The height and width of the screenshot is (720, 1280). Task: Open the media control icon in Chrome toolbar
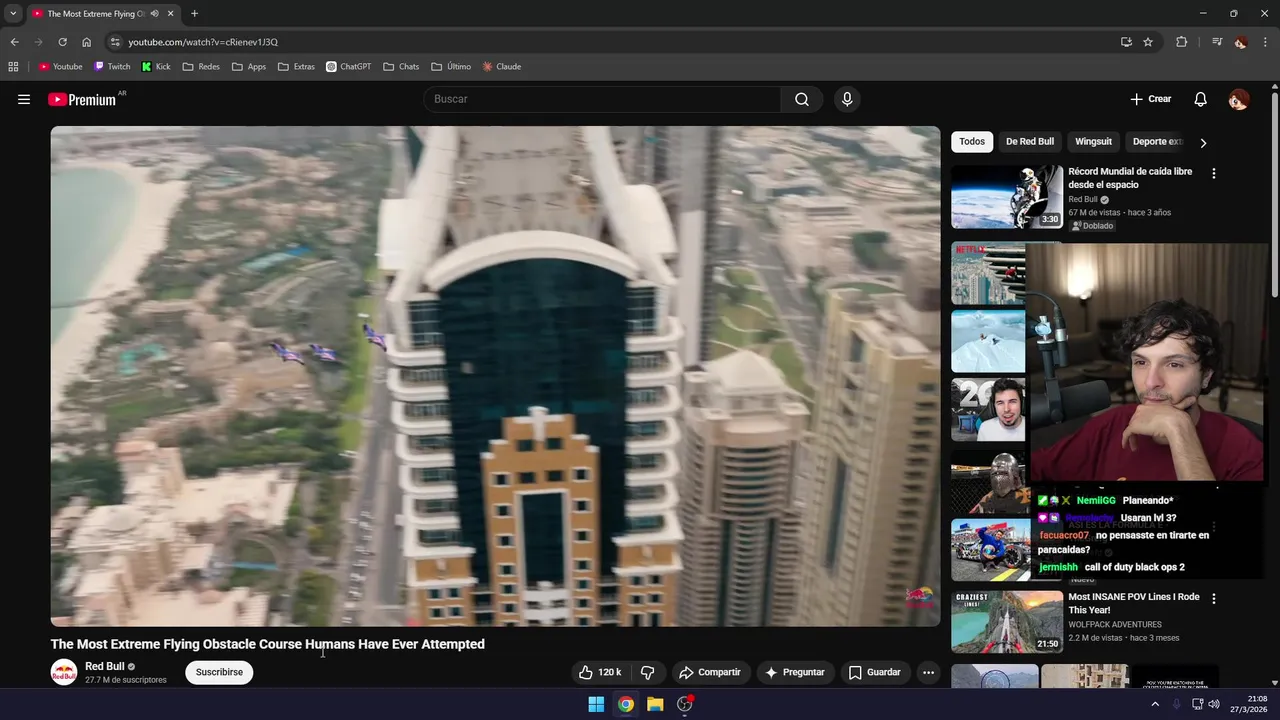pos(1217,42)
